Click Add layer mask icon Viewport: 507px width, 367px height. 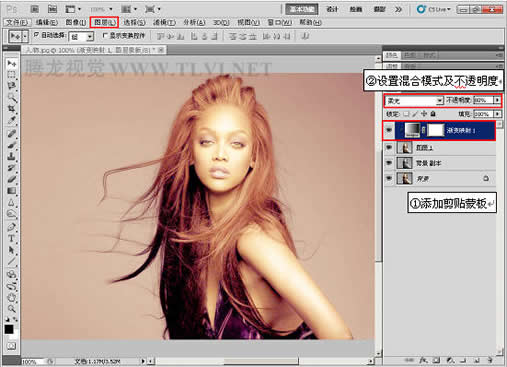tap(436, 360)
